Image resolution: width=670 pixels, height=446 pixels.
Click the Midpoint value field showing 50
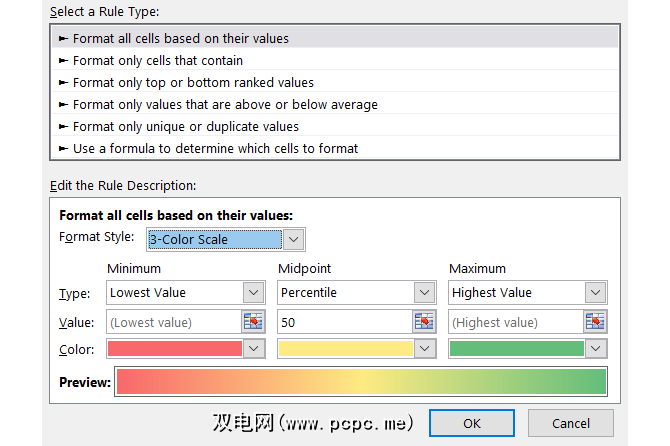click(343, 322)
